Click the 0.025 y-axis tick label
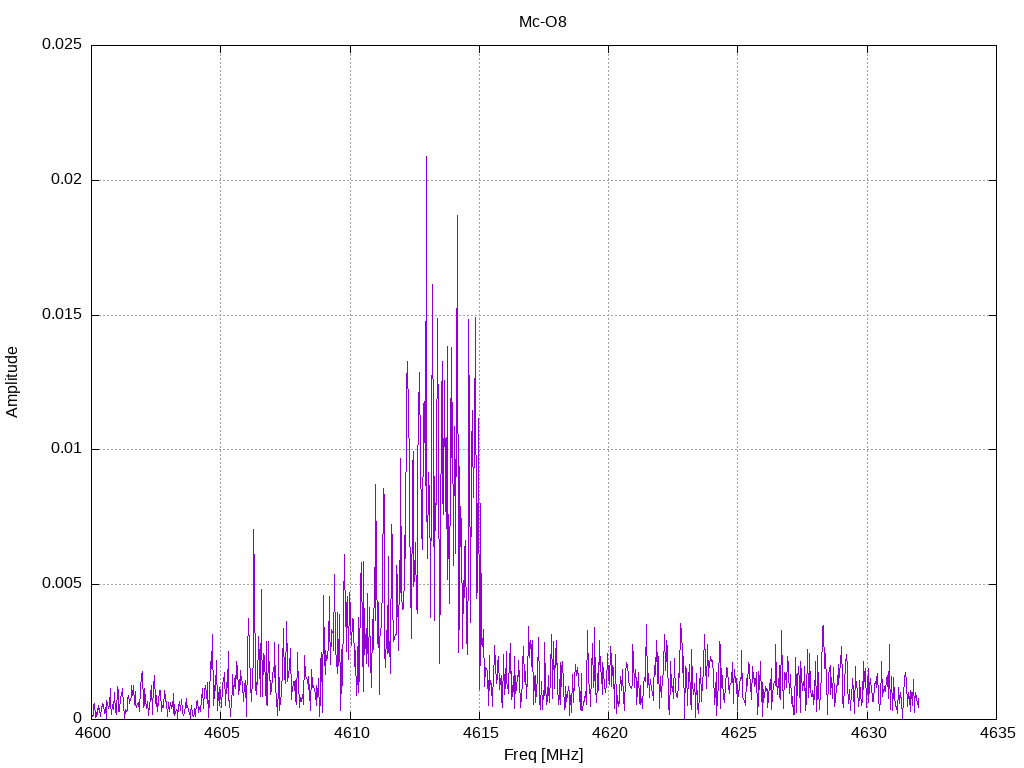 61,45
